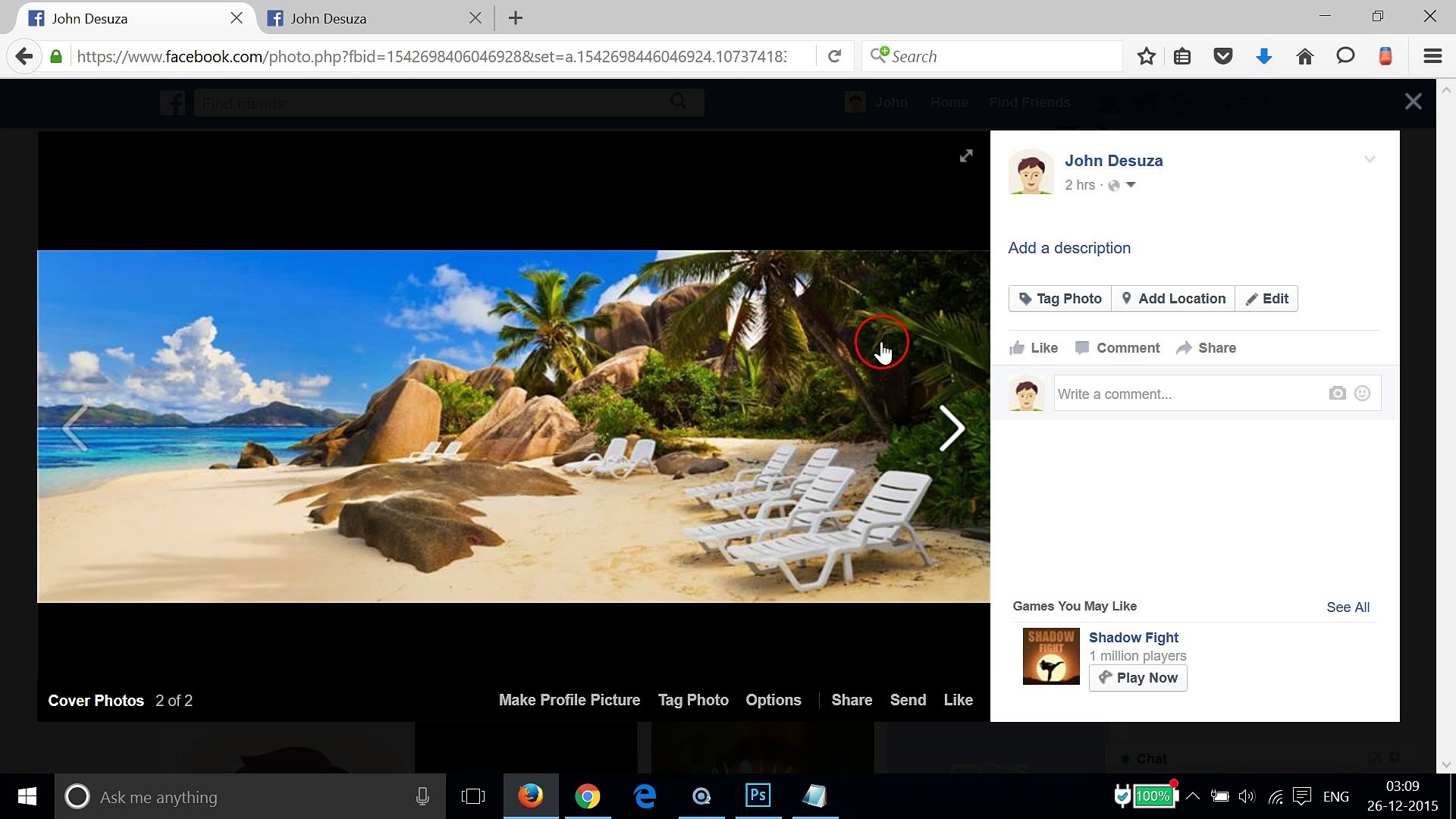The width and height of the screenshot is (1456, 819).
Task: Click the emoji smiley in comment box
Action: pos(1363,393)
